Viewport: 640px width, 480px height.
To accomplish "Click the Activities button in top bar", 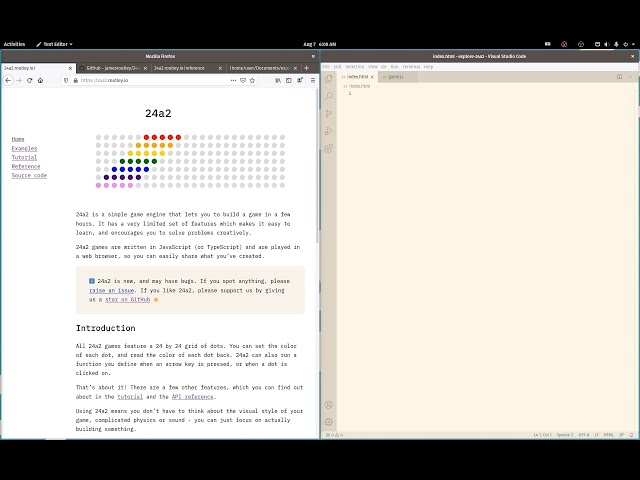I will [x=14, y=44].
